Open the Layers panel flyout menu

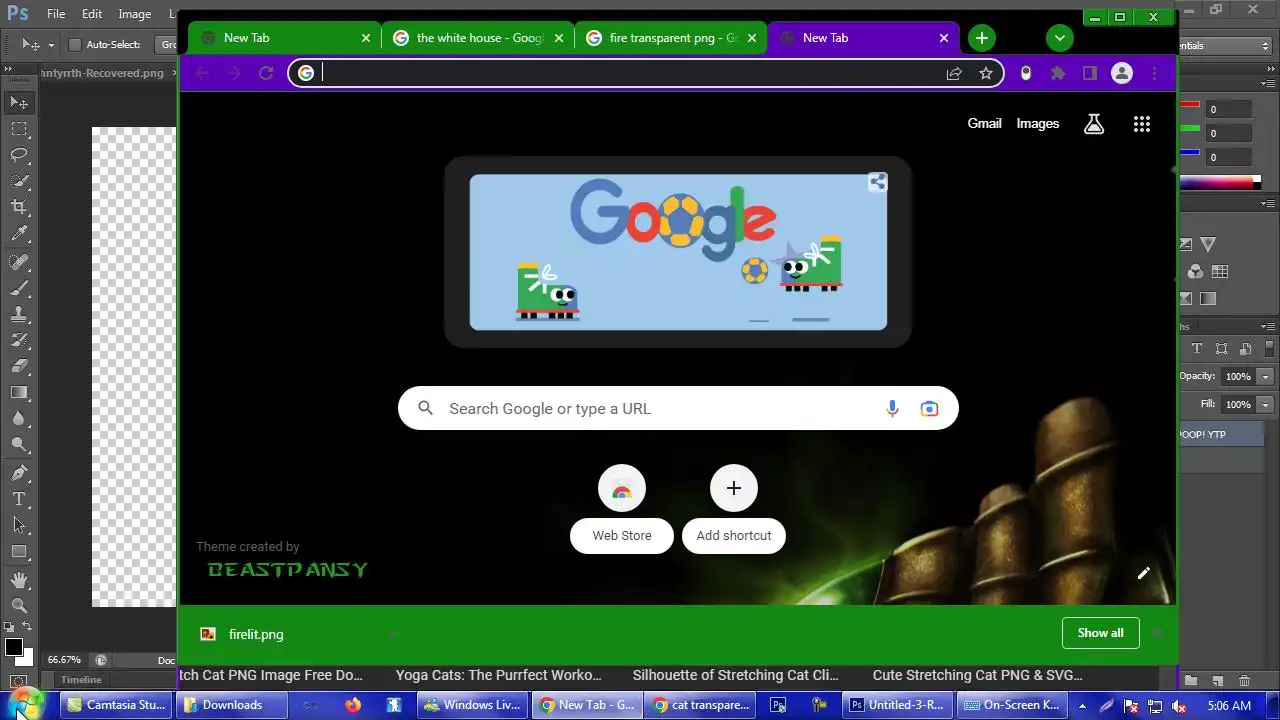pyautogui.click(x=1270, y=326)
